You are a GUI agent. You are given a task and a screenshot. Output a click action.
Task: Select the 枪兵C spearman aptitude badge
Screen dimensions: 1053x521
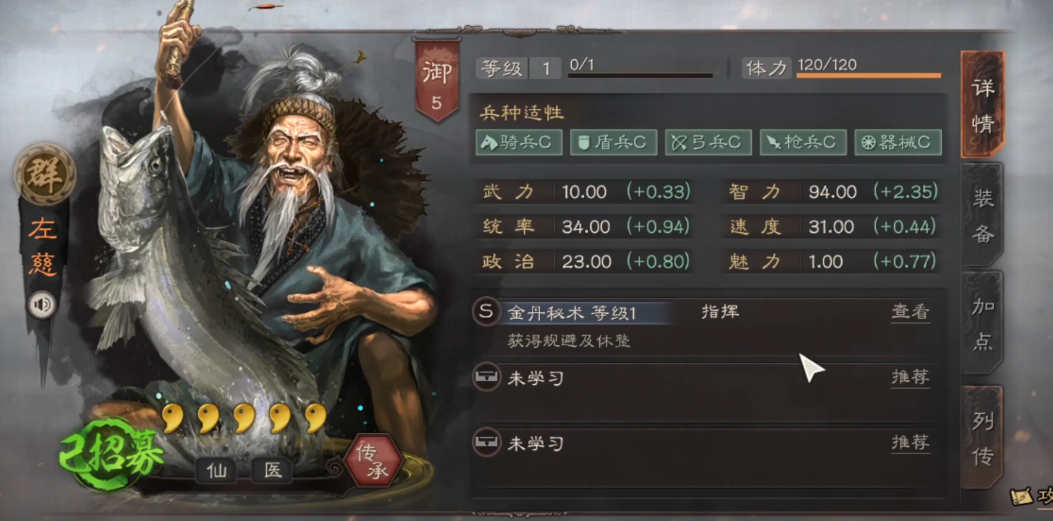(x=803, y=142)
